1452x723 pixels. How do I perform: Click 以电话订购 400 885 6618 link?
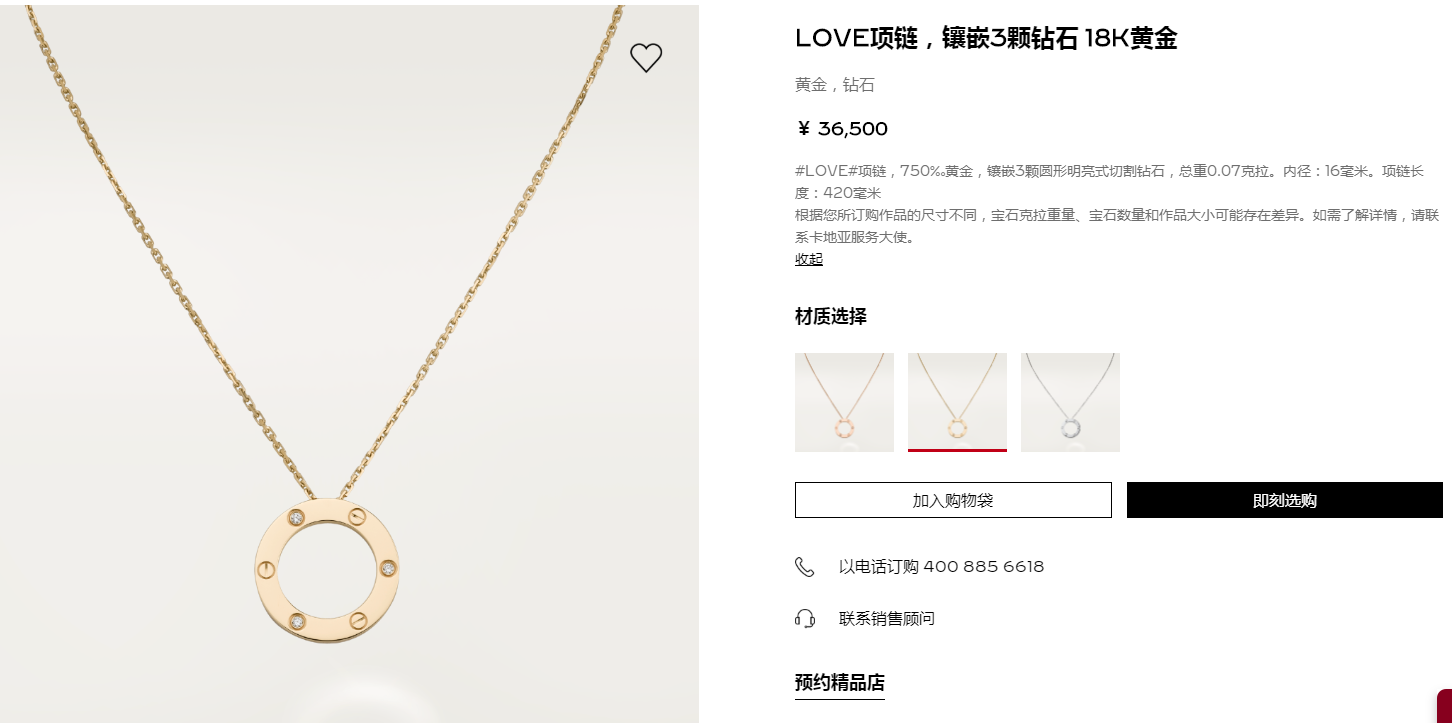(941, 567)
